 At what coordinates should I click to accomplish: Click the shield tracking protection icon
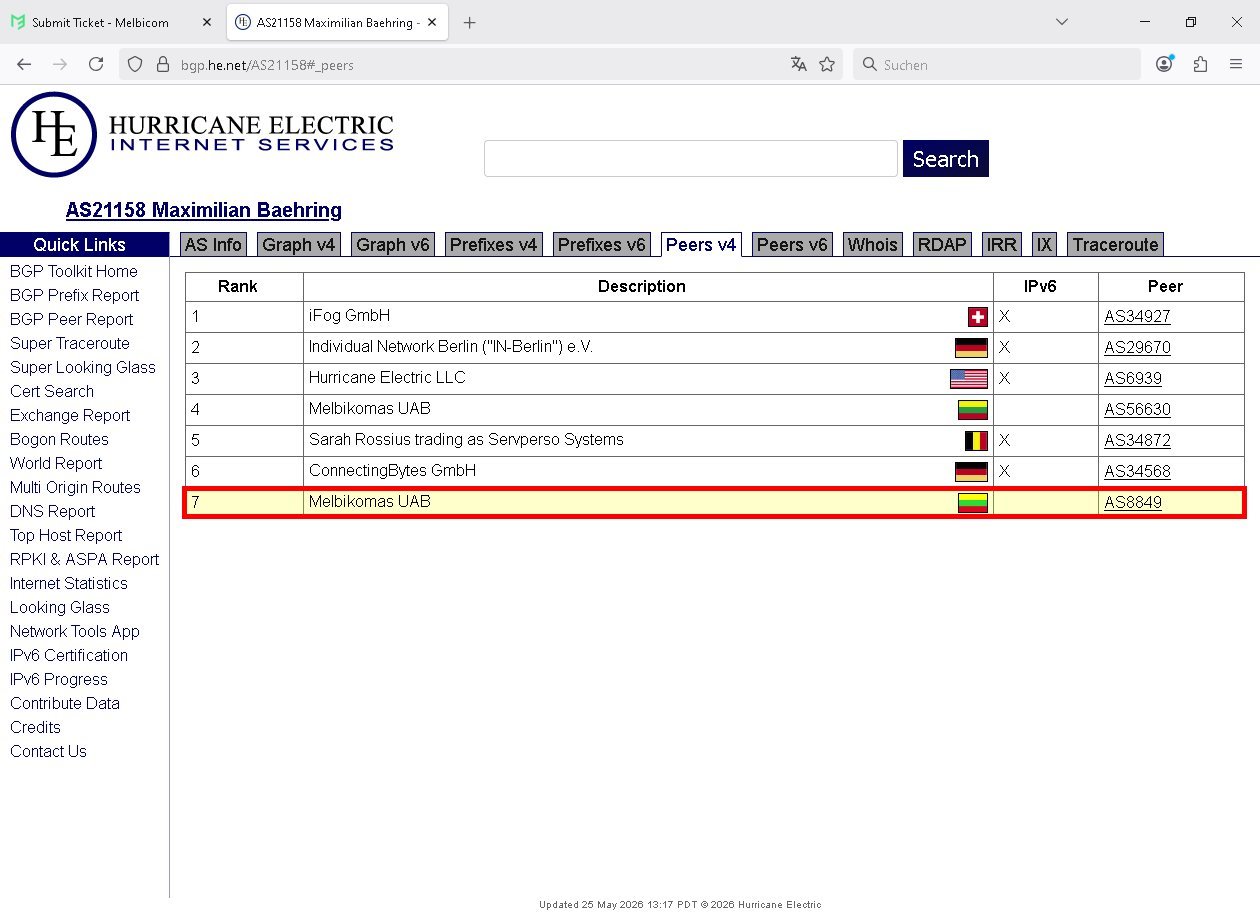coord(137,64)
